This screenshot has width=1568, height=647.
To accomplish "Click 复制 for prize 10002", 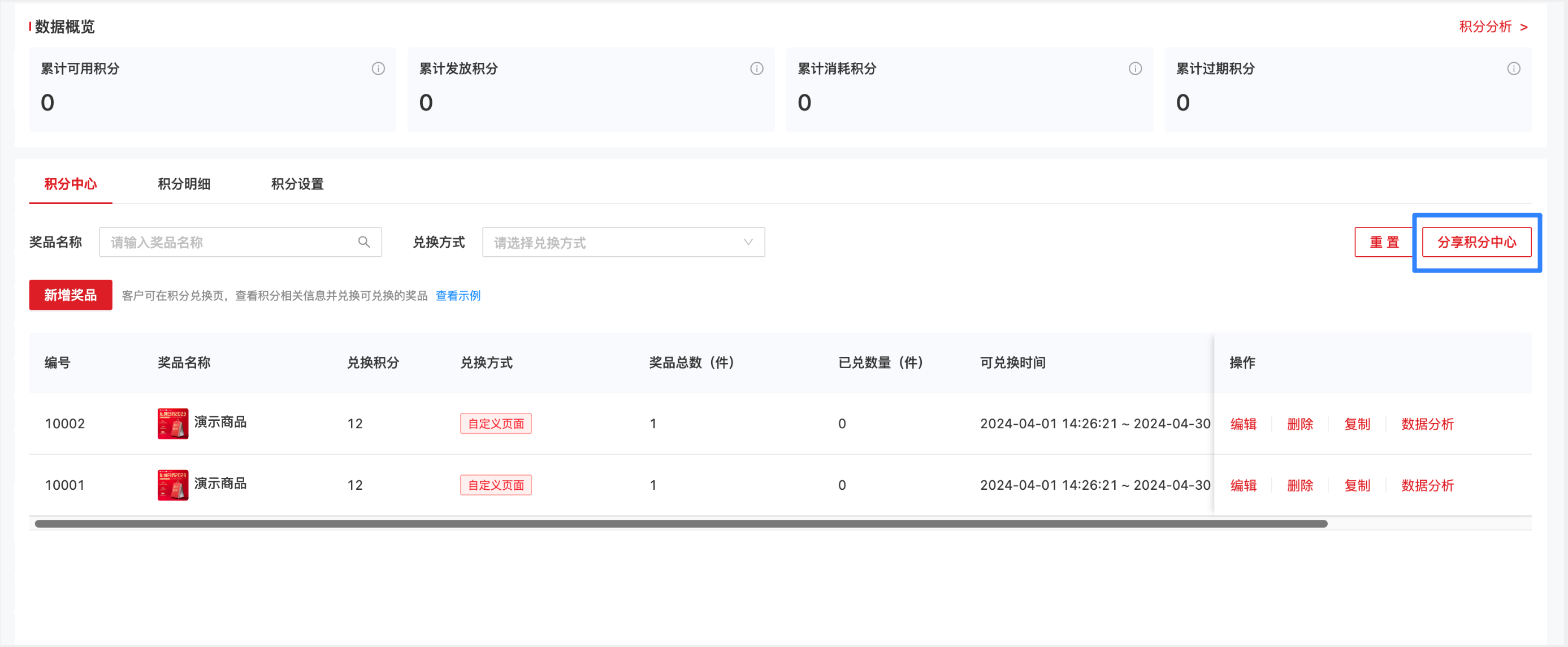I will 1357,424.
